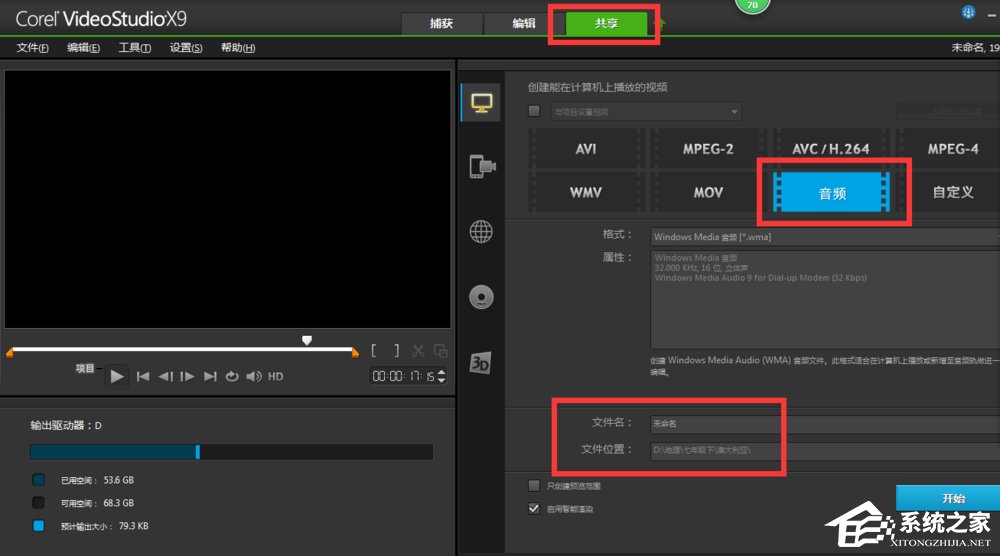The image size is (1000, 556).
Task: Click the output drive space bar
Action: tap(232, 452)
